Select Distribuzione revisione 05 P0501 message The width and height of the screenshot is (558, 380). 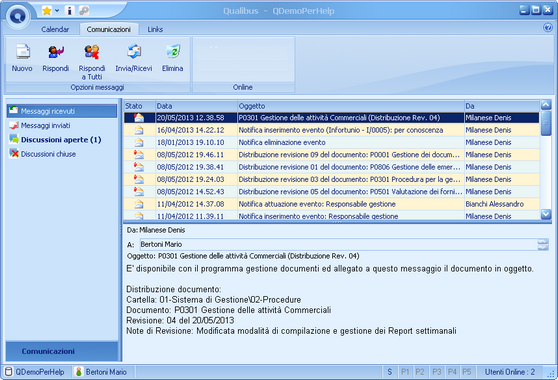tap(332, 191)
